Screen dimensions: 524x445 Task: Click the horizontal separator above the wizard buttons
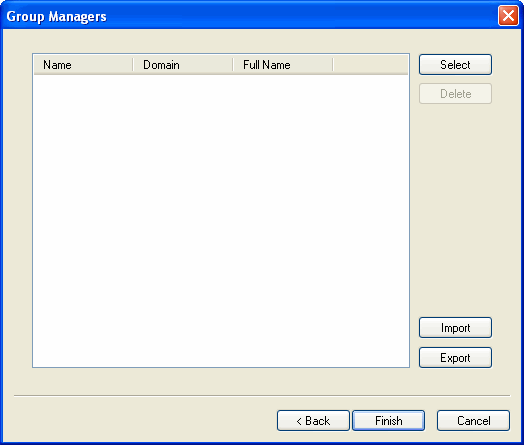[262, 396]
